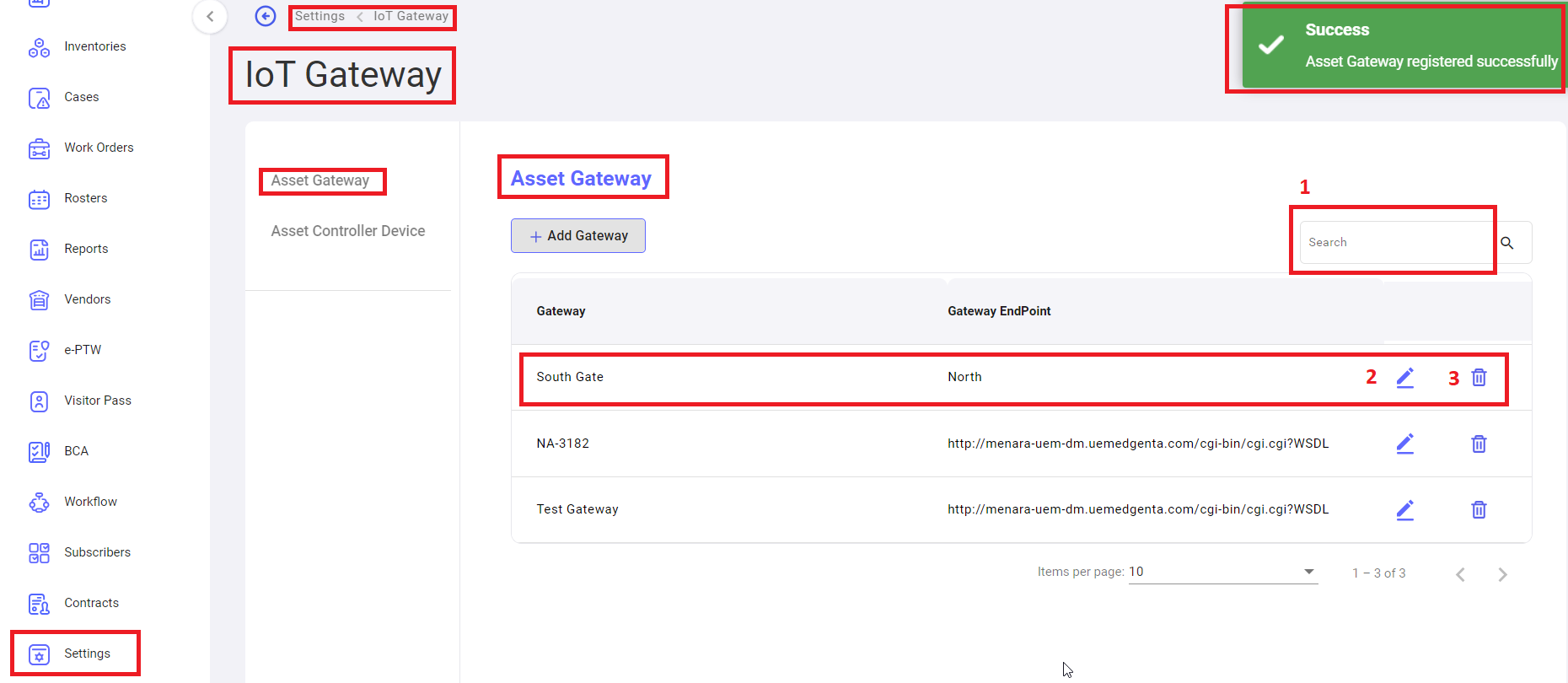Open e-PTW icon in sidebar
Screen dimensions: 1568x683
click(x=39, y=351)
